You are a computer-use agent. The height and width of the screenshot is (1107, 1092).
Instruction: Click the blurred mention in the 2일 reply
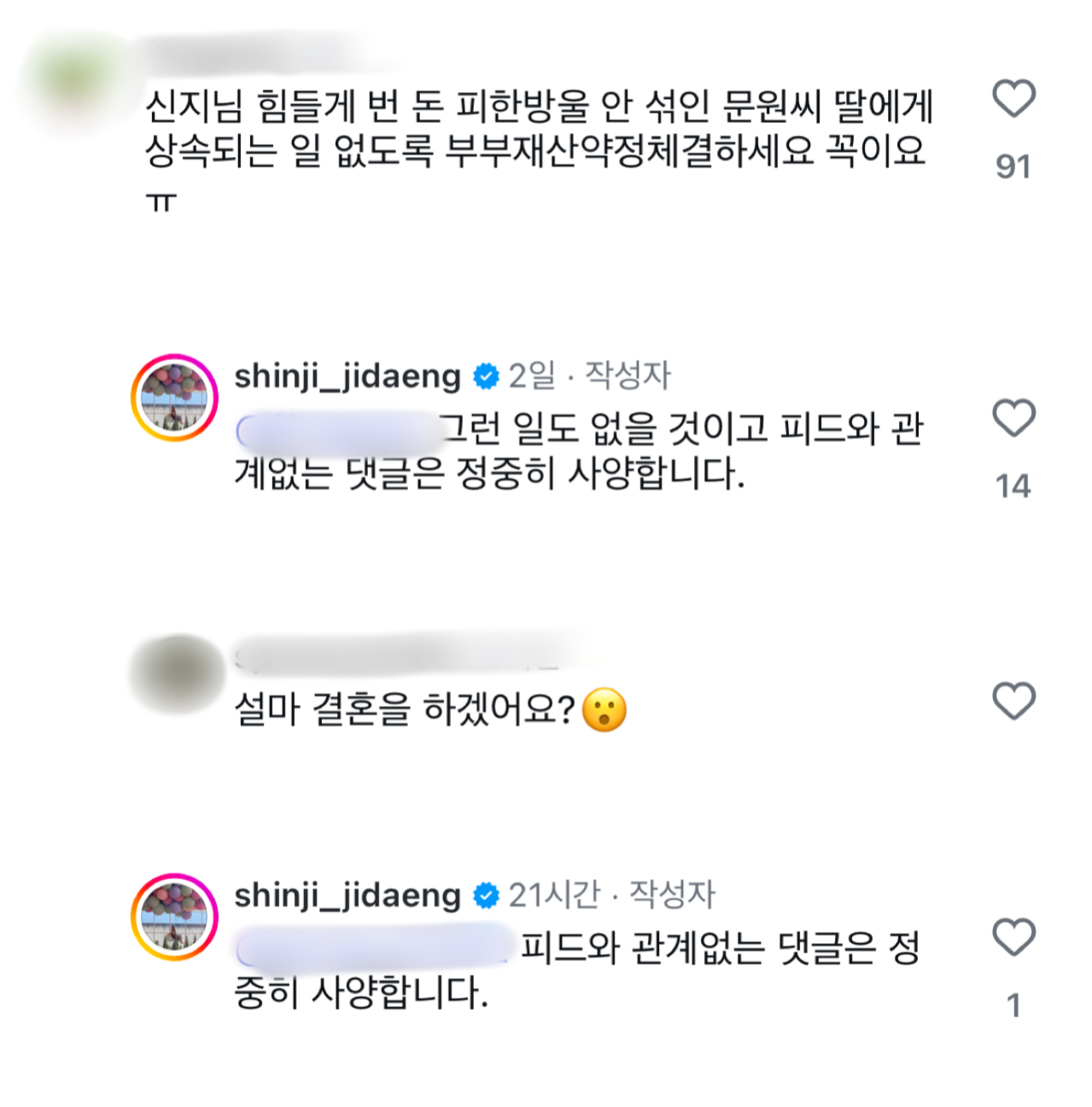(337, 431)
